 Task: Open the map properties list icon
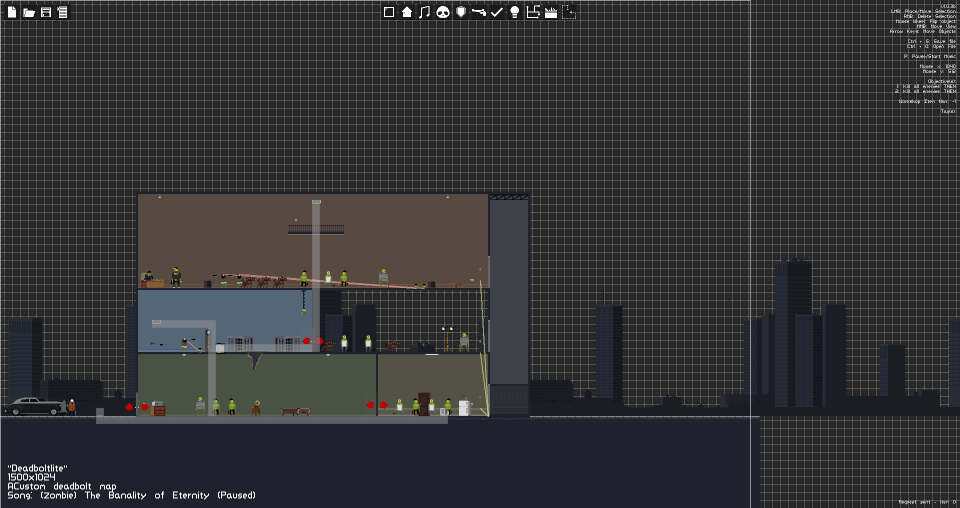pos(62,12)
